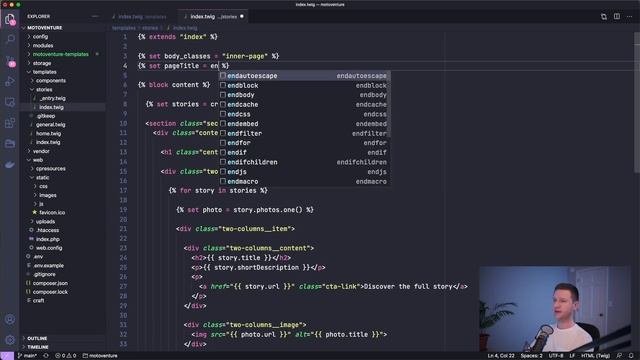
Task: Click the feedback icon in status bar
Action: [619, 356]
